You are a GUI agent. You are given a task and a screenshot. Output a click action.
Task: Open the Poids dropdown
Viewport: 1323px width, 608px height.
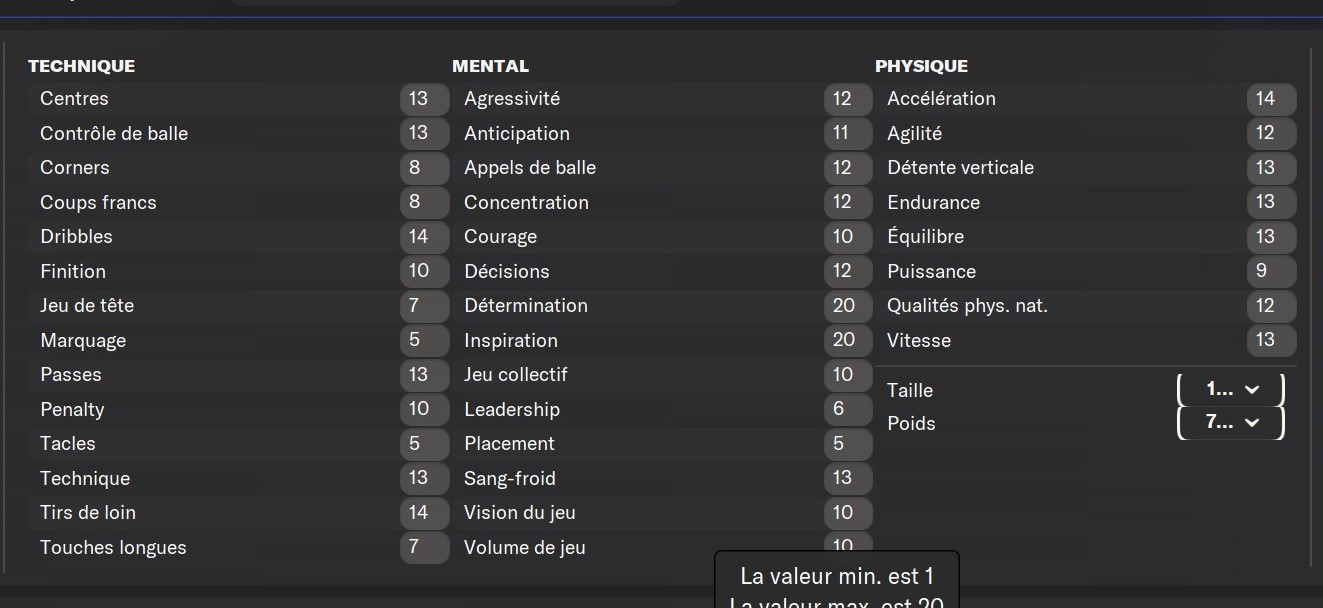click(1230, 423)
